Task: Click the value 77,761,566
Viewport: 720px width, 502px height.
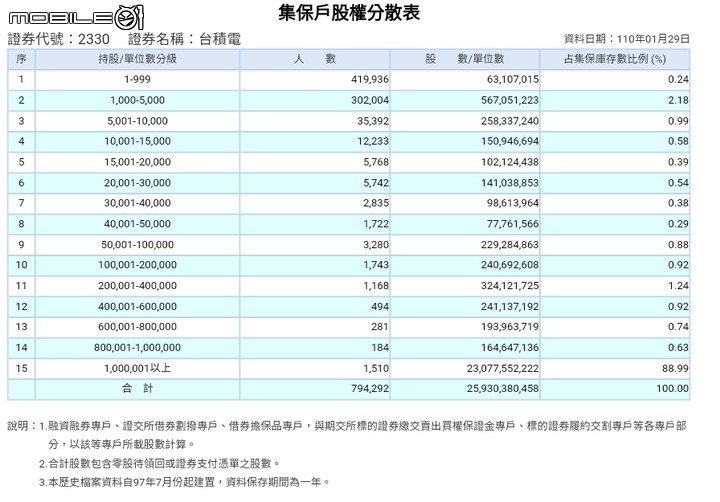Action: pos(513,224)
